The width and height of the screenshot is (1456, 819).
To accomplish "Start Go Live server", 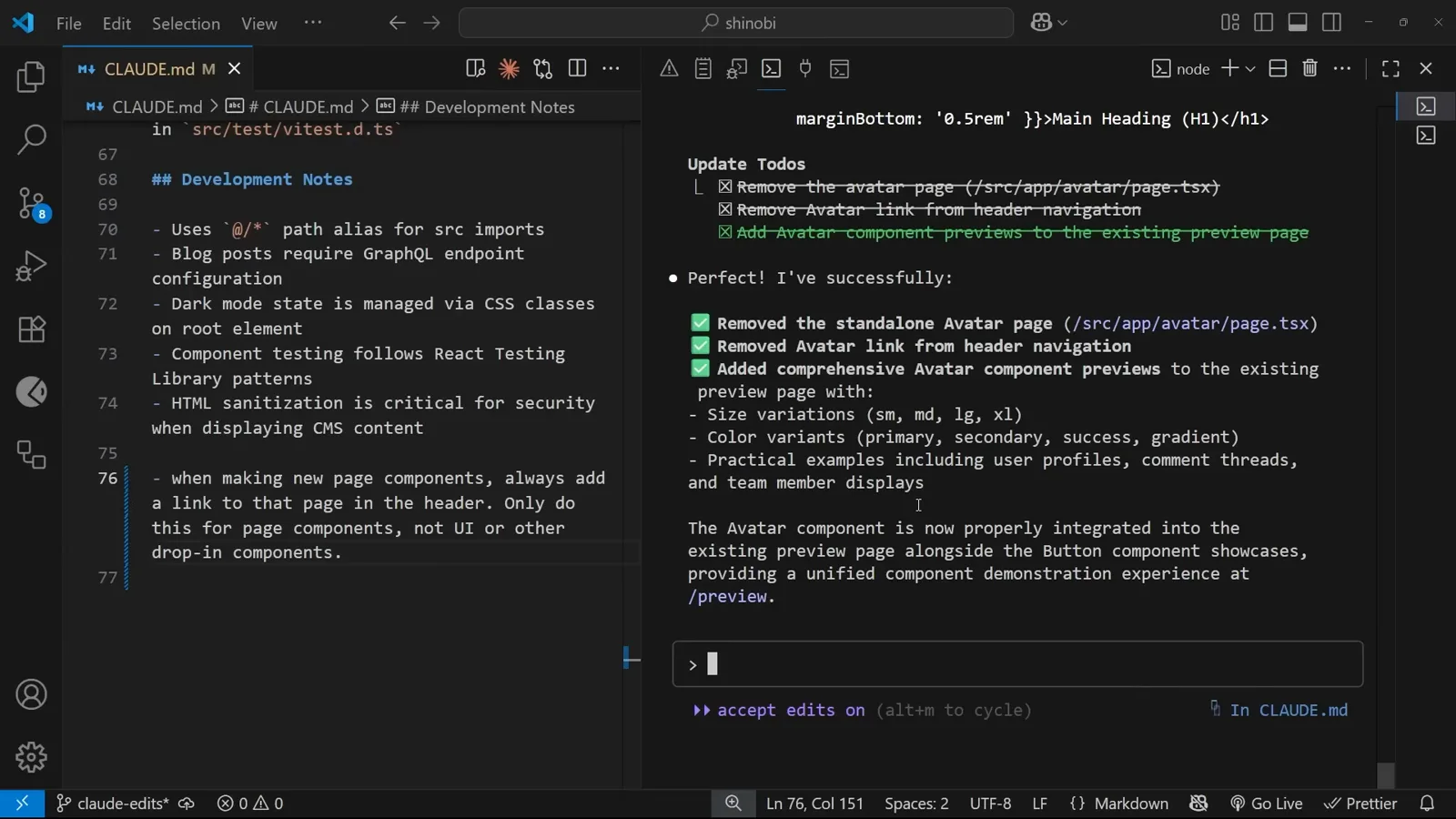I will click(x=1266, y=804).
